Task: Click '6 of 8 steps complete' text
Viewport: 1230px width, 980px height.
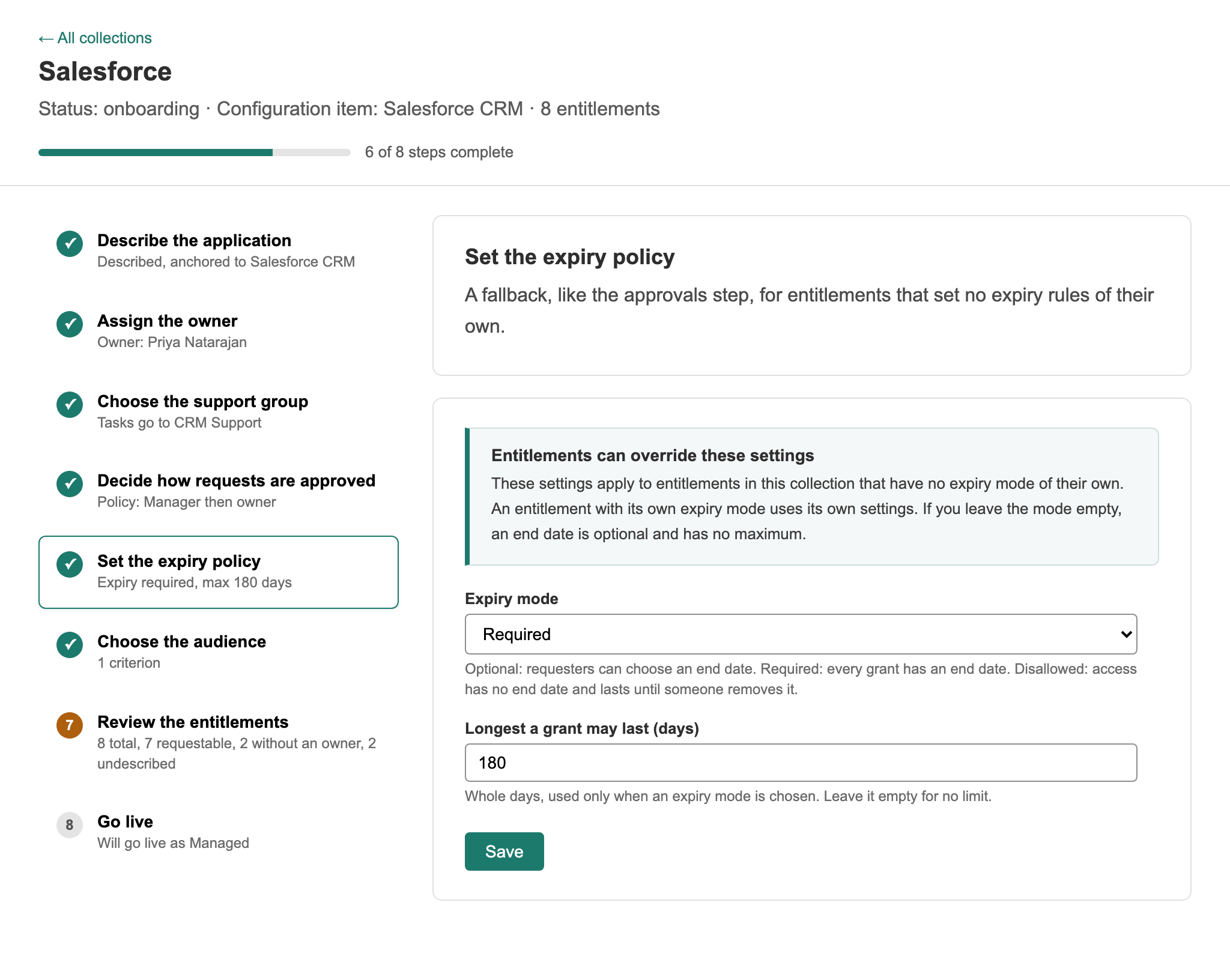Action: 439,152
